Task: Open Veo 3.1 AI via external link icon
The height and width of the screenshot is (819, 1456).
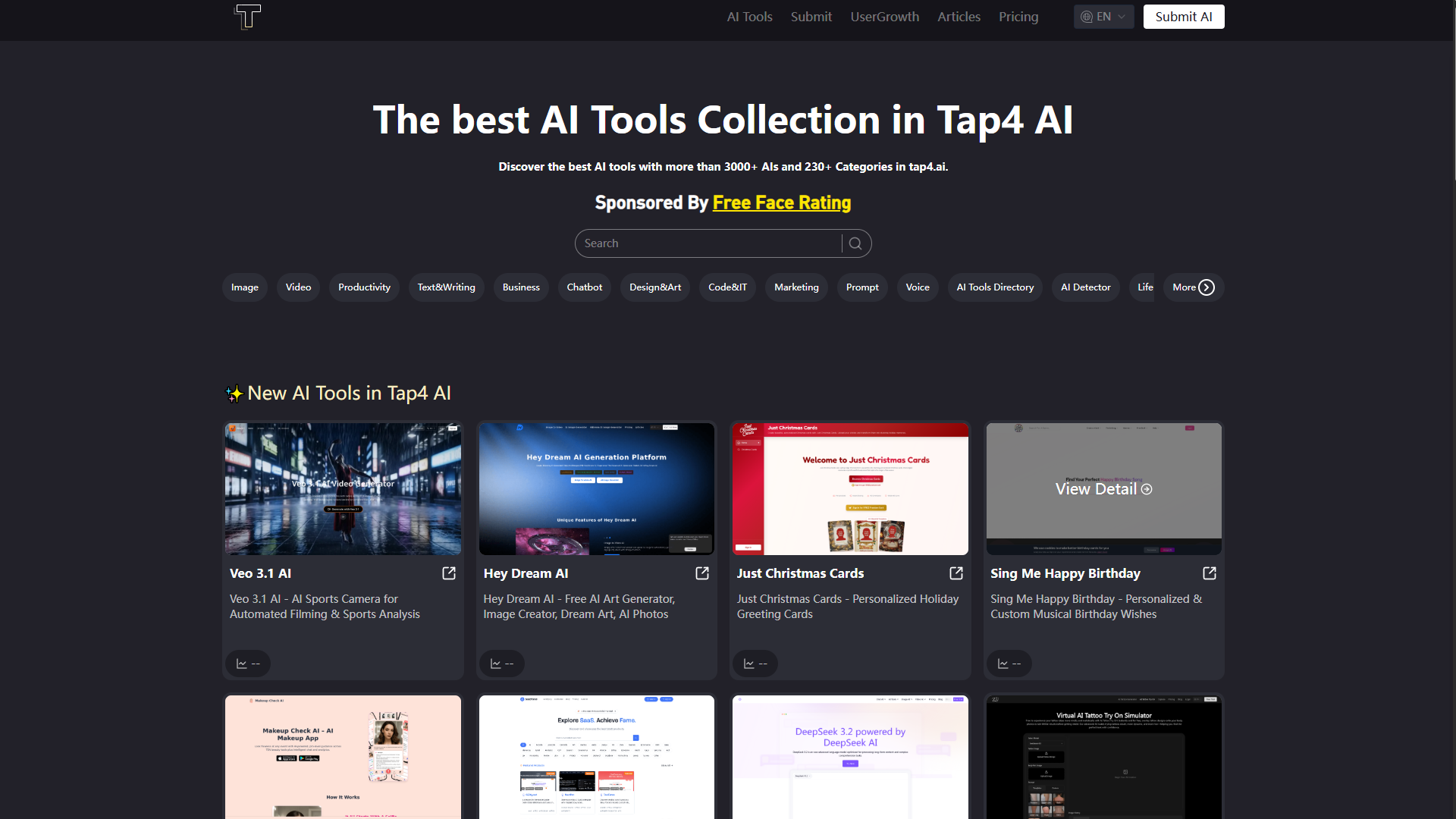Action: point(448,574)
